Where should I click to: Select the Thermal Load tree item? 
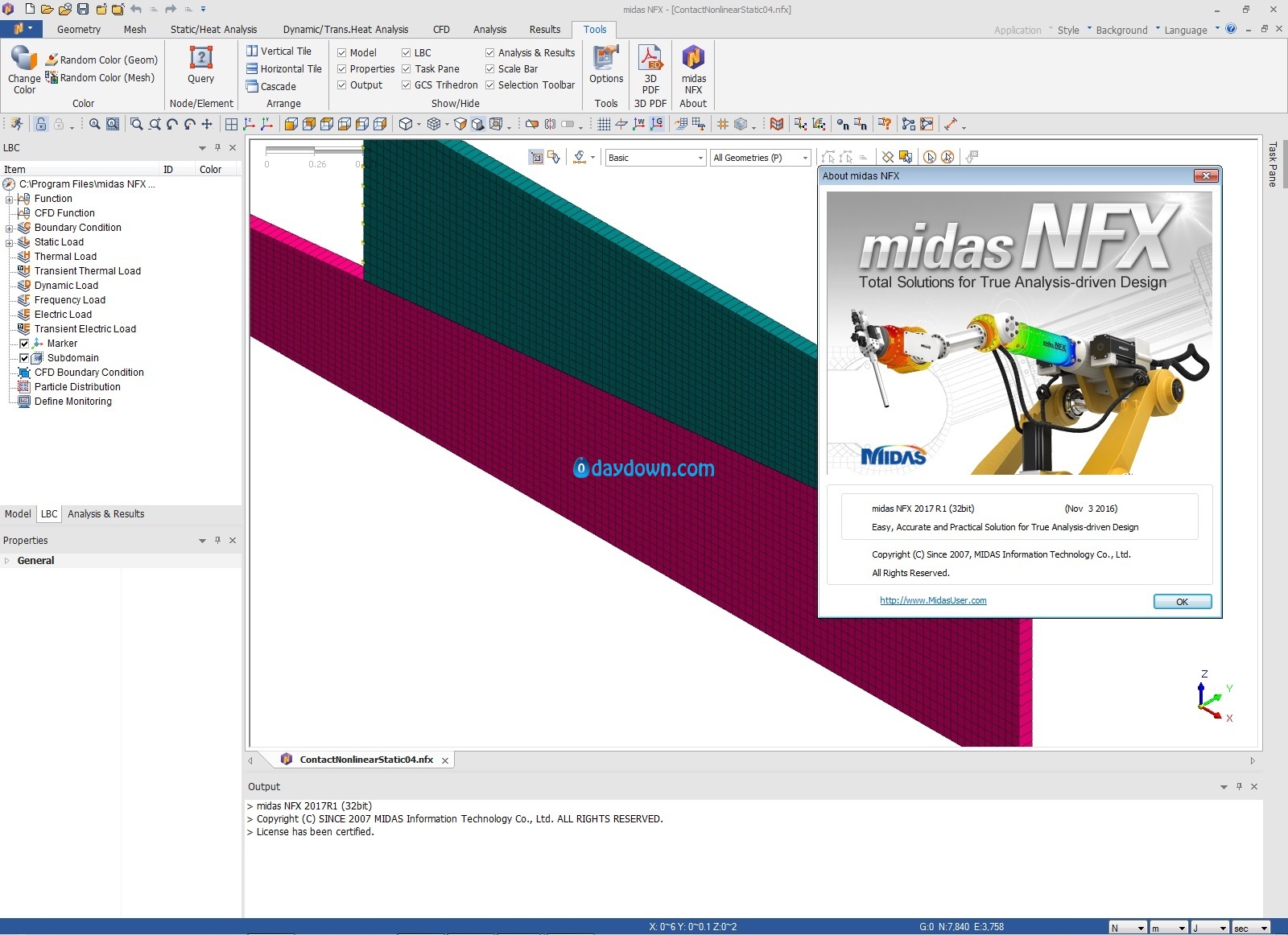pyautogui.click(x=65, y=256)
